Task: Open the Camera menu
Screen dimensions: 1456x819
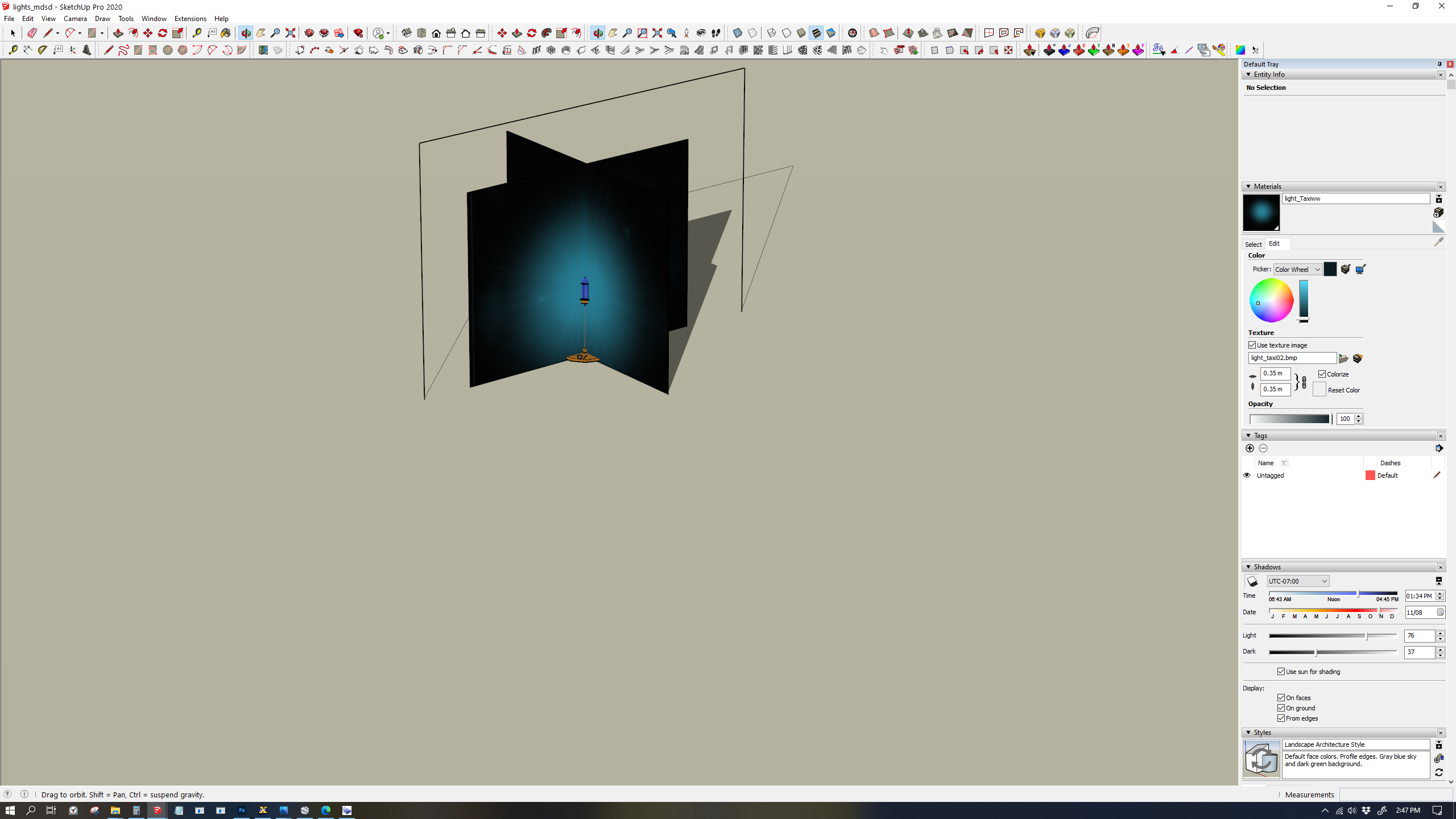Action: tap(75, 18)
